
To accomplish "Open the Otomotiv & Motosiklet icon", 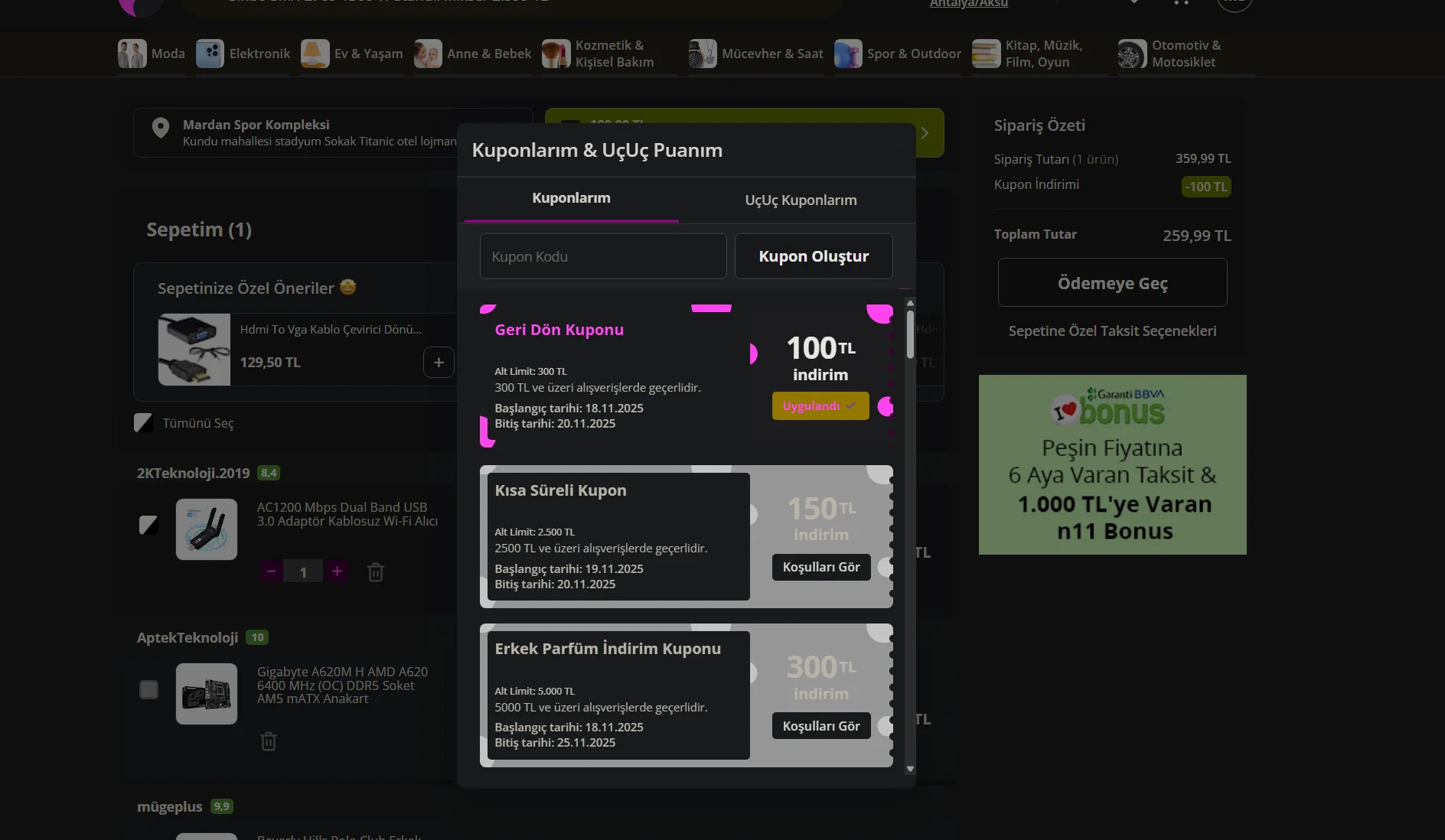I will [x=1133, y=54].
